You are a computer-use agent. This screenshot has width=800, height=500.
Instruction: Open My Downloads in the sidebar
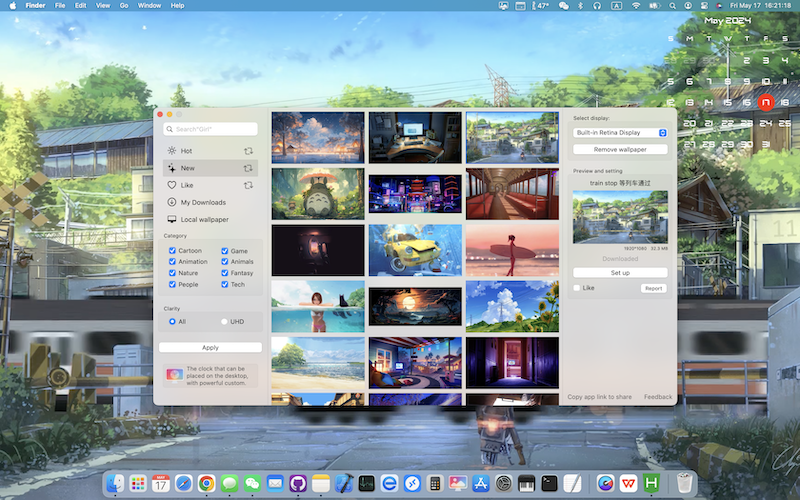coord(210,203)
